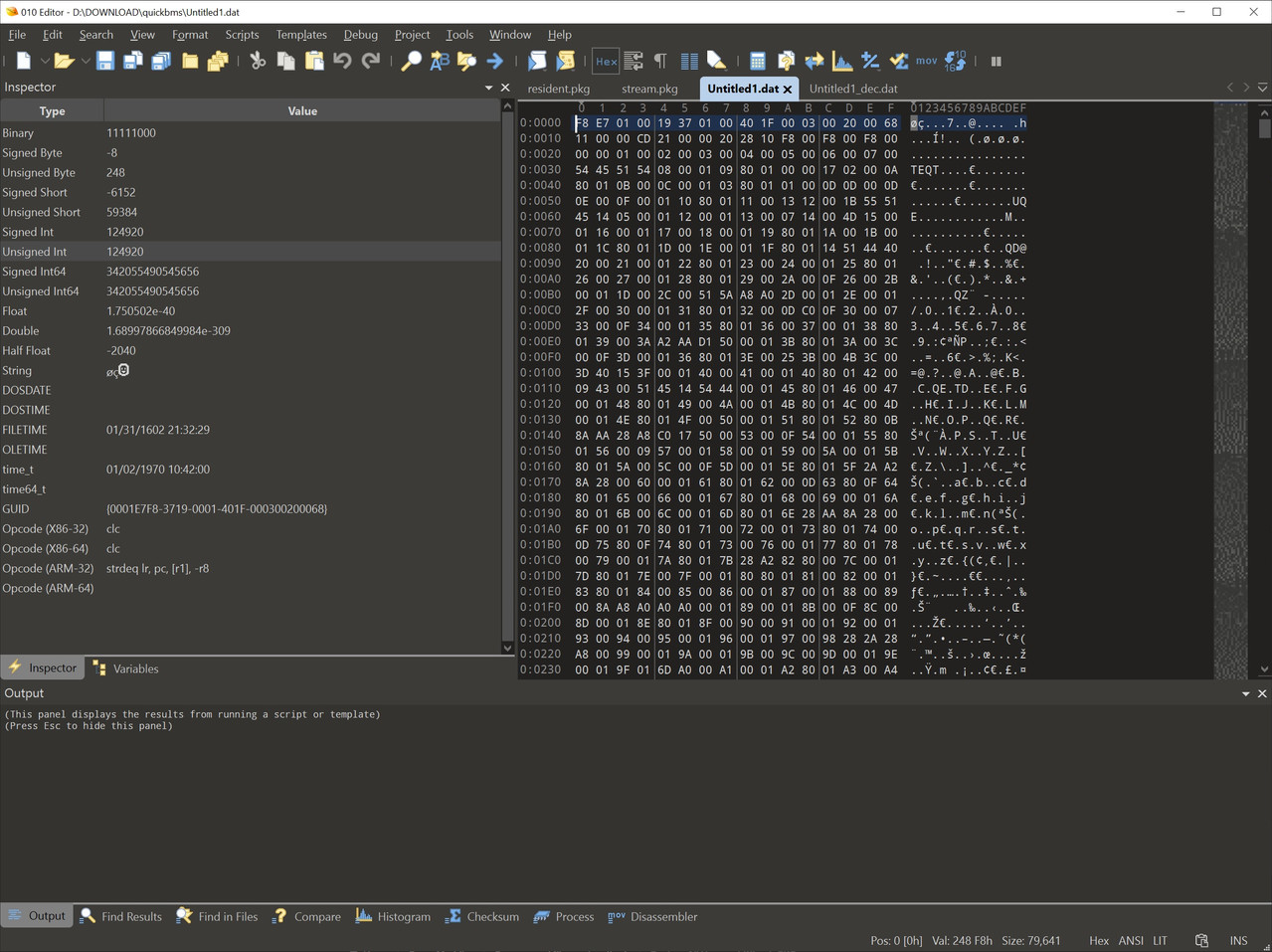This screenshot has height=952, width=1272.
Task: Switch to the stream.pkg tab
Action: (x=649, y=89)
